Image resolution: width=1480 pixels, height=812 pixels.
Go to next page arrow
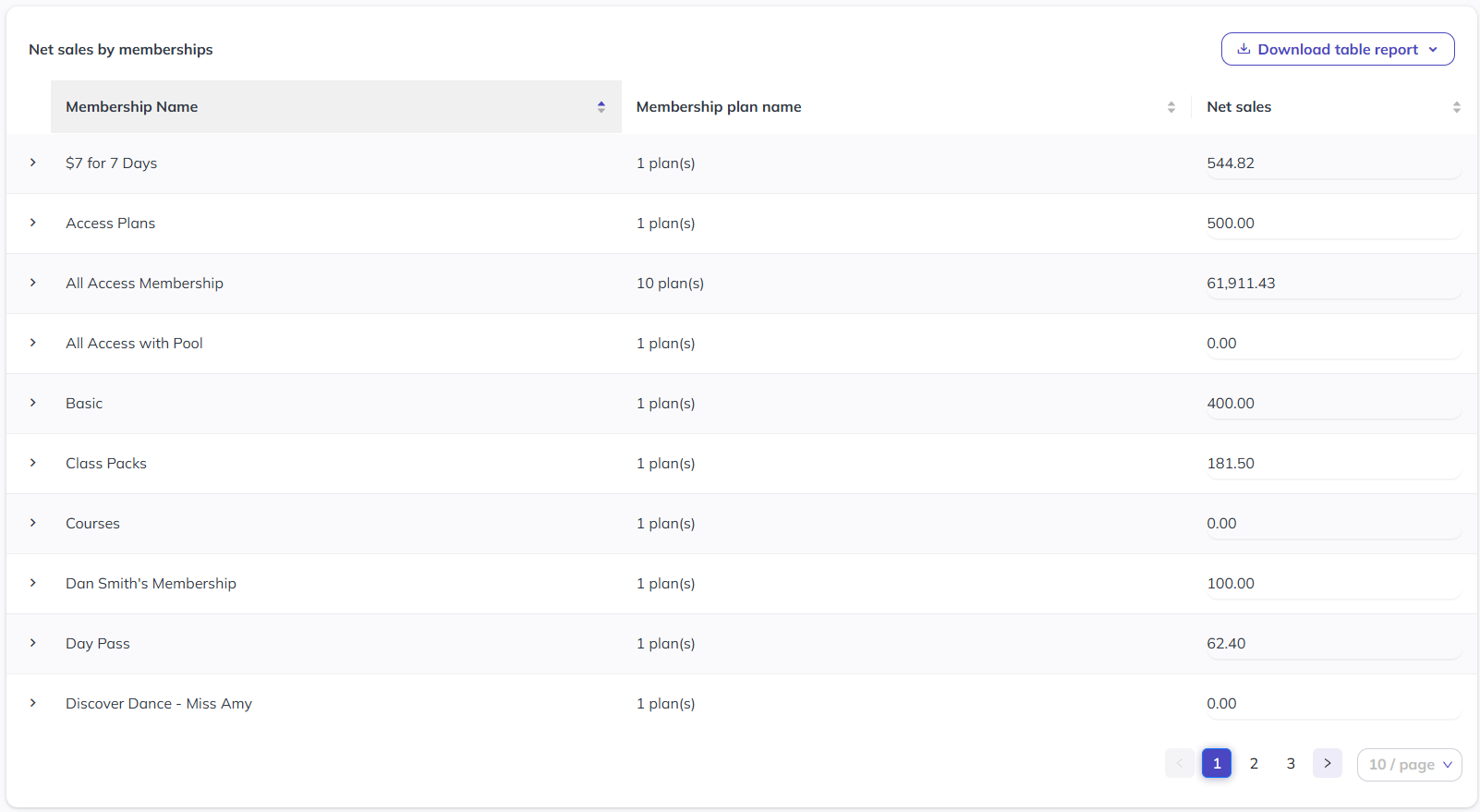tap(1328, 763)
